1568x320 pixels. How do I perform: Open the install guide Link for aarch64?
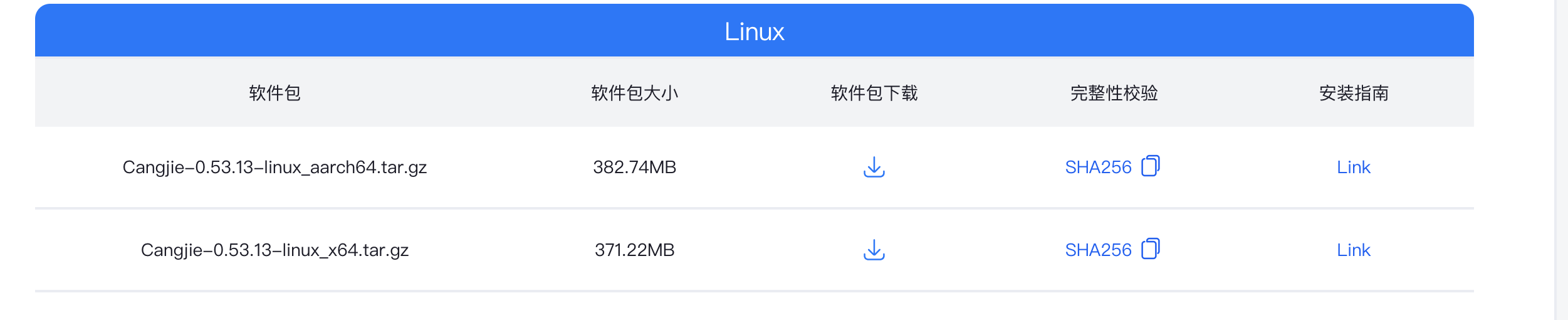1354,167
